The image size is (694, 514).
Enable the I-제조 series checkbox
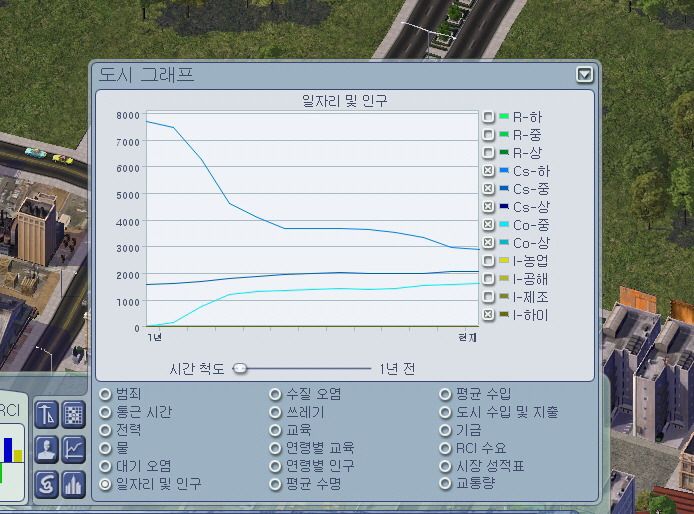click(x=488, y=297)
